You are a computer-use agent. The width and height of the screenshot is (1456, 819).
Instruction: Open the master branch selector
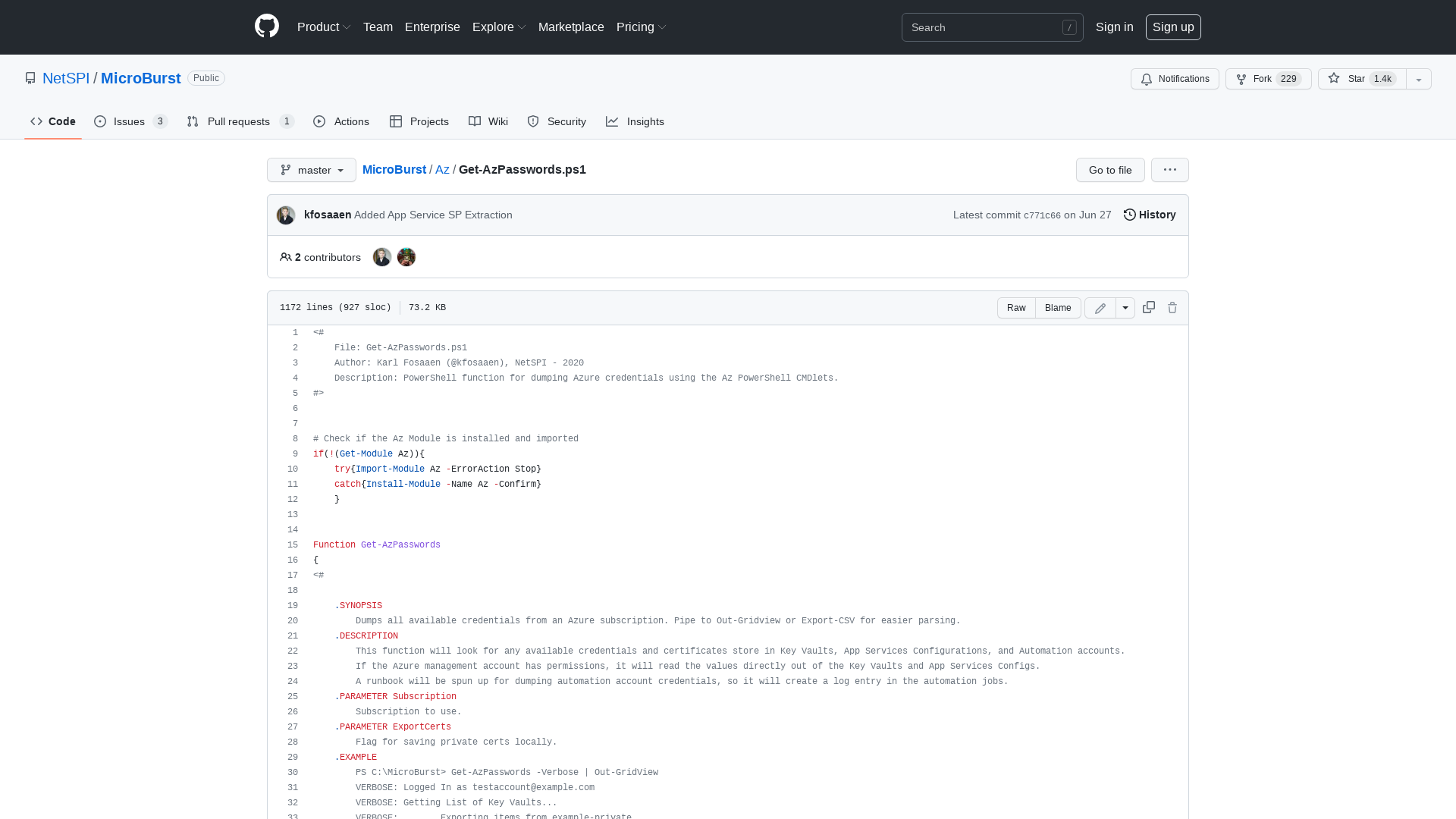point(312,170)
